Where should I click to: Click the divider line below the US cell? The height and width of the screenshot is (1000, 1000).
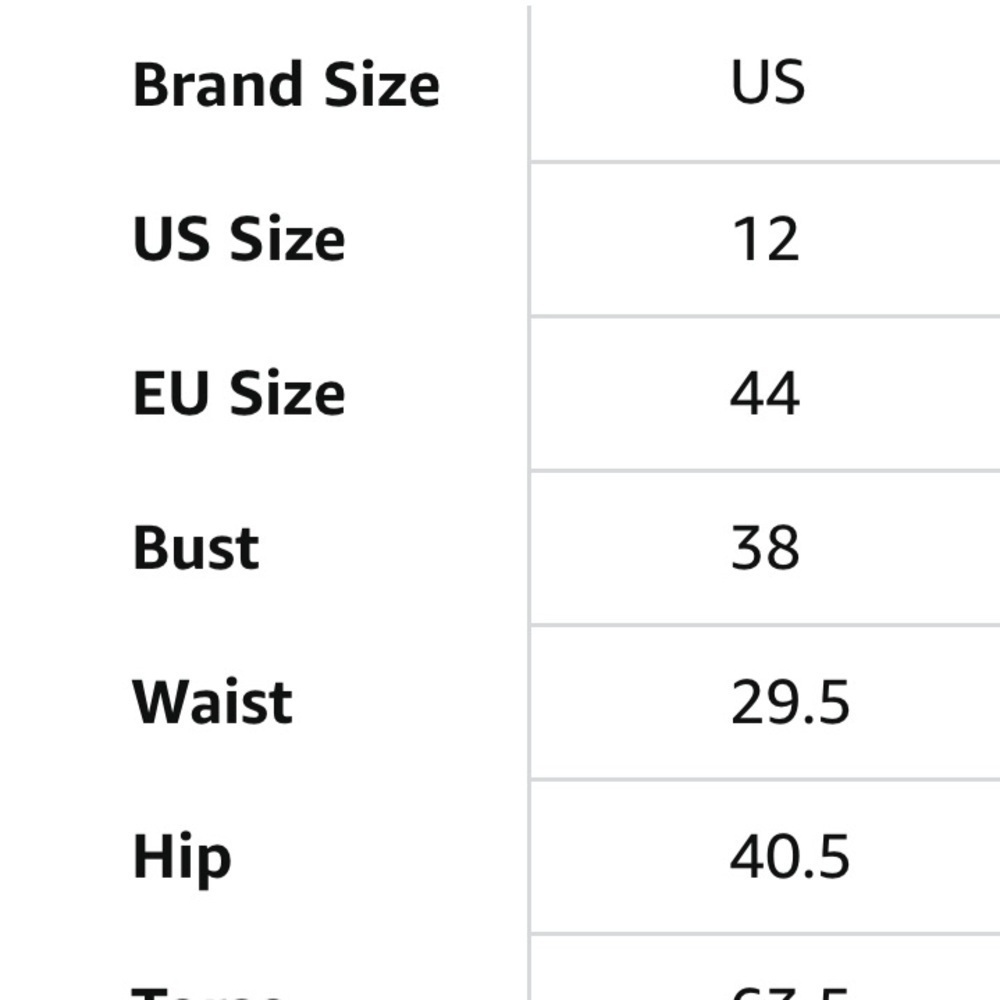click(x=765, y=162)
